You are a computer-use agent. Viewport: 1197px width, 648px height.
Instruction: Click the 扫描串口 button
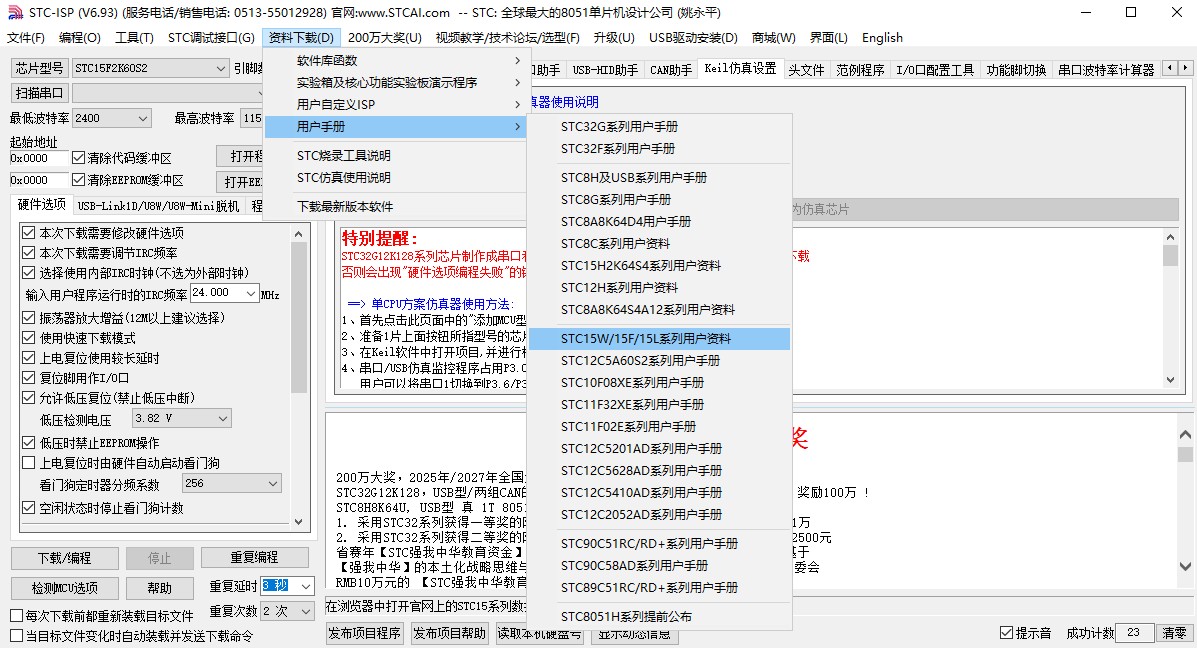39,93
